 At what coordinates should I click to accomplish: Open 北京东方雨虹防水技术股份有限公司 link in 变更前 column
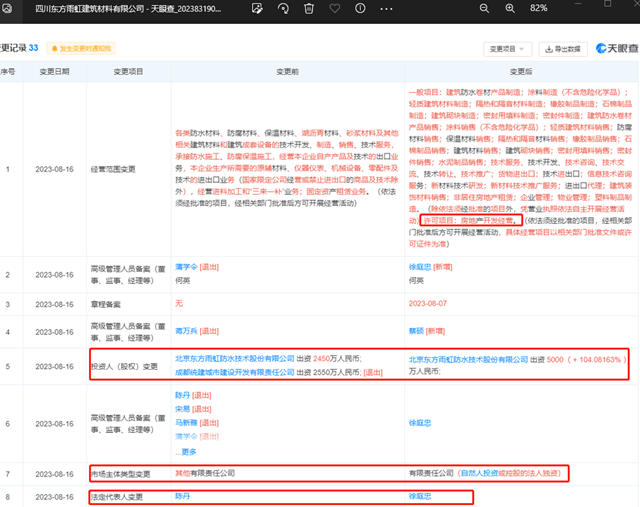coord(235,358)
